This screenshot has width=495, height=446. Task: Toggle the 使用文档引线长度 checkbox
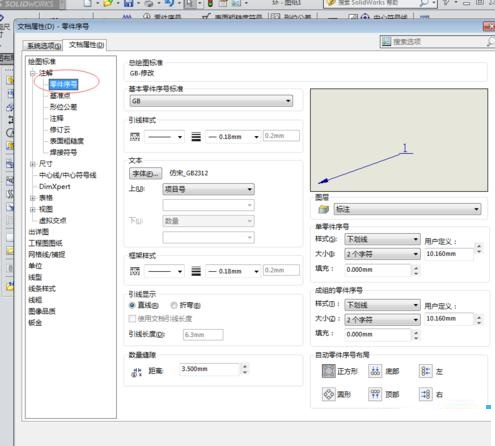pos(132,319)
